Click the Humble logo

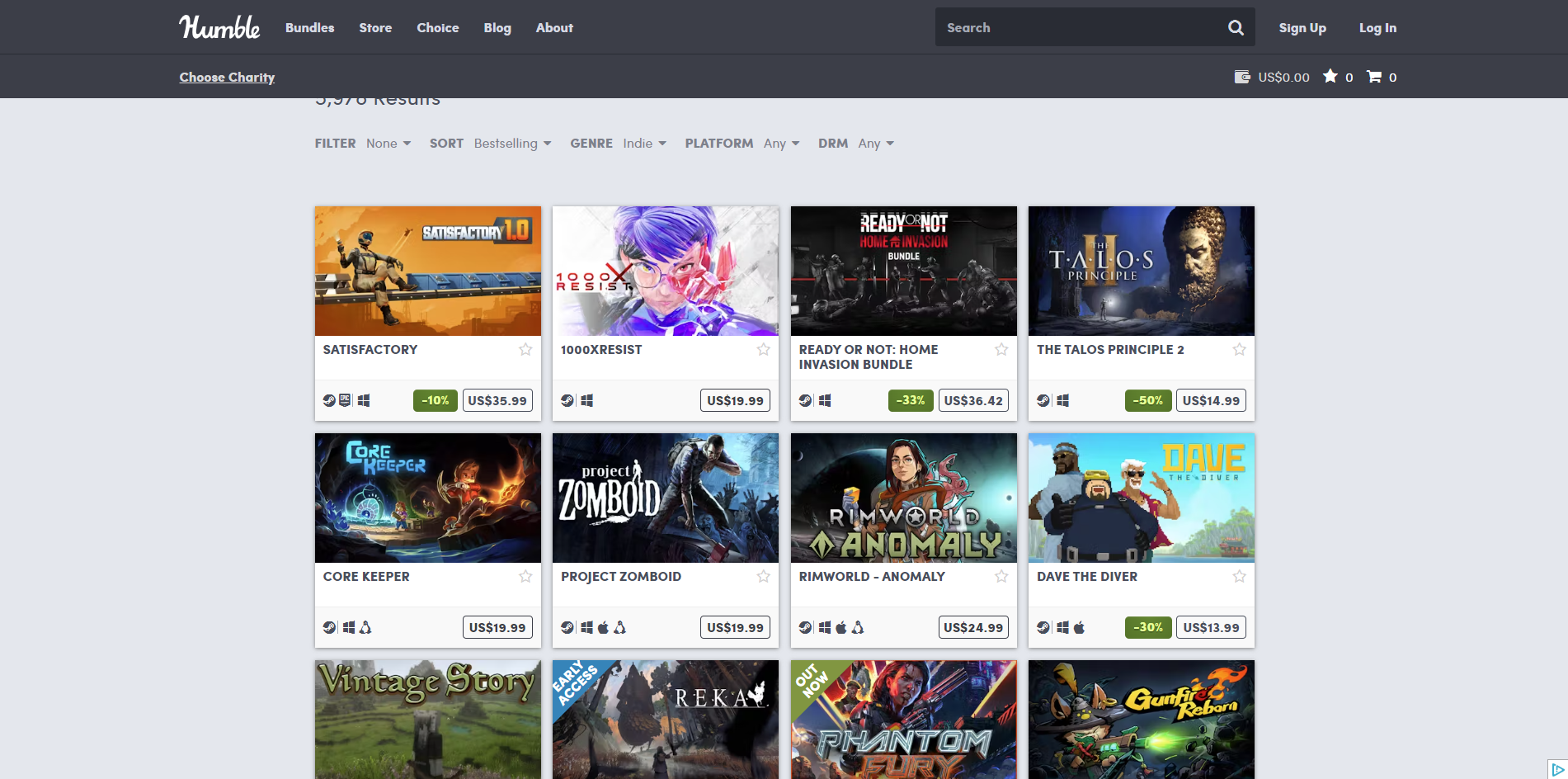click(x=219, y=26)
